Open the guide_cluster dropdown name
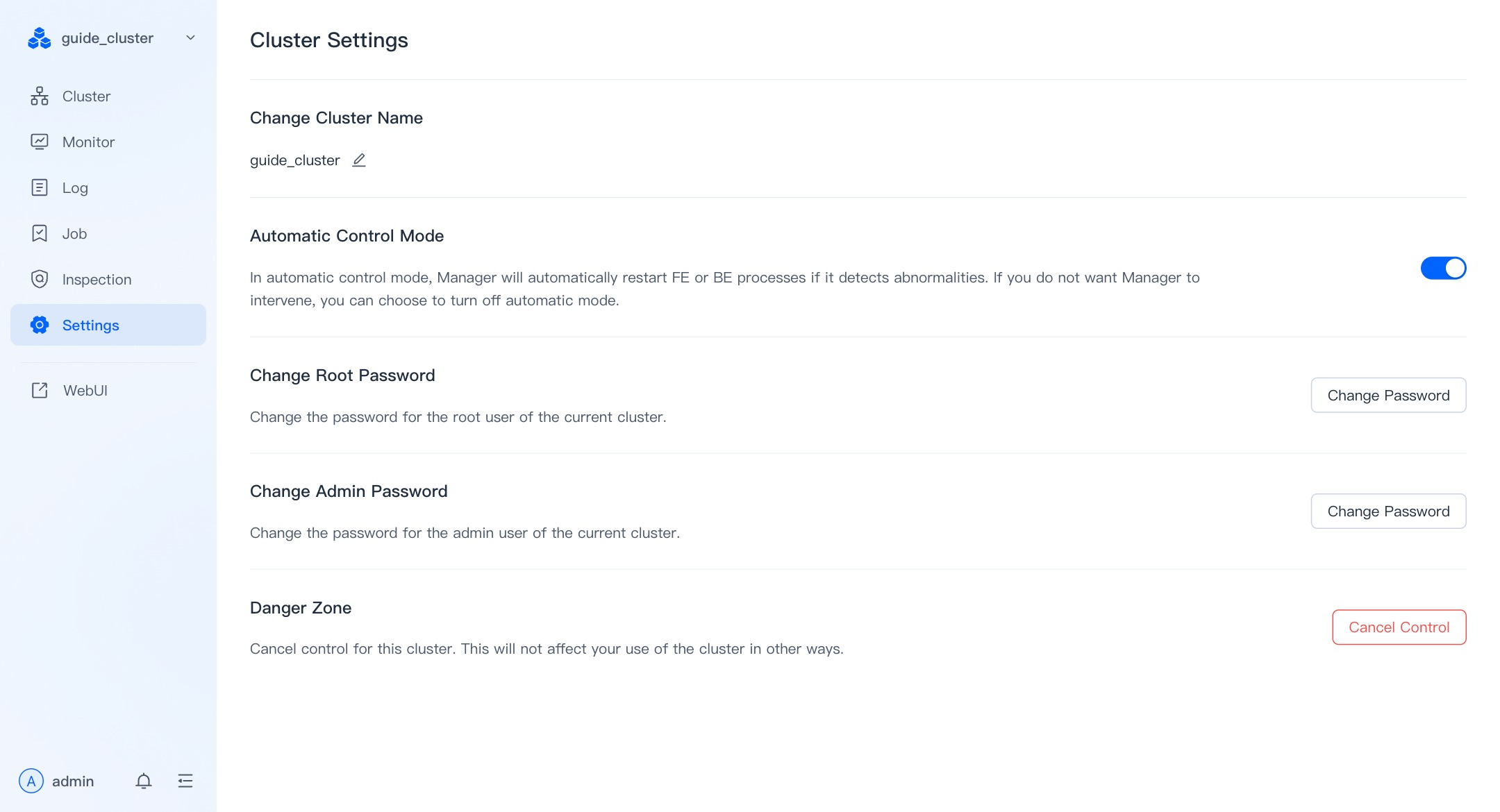Screen dimensions: 1500x812 click(x=108, y=38)
